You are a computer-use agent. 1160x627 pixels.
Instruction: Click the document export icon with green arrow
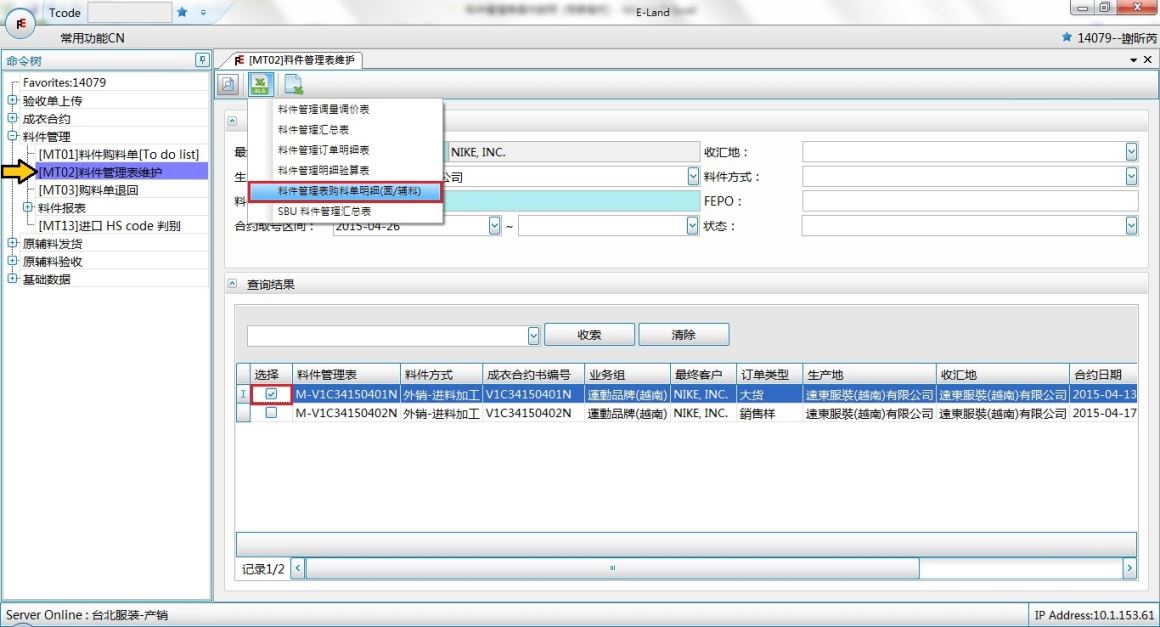(293, 86)
